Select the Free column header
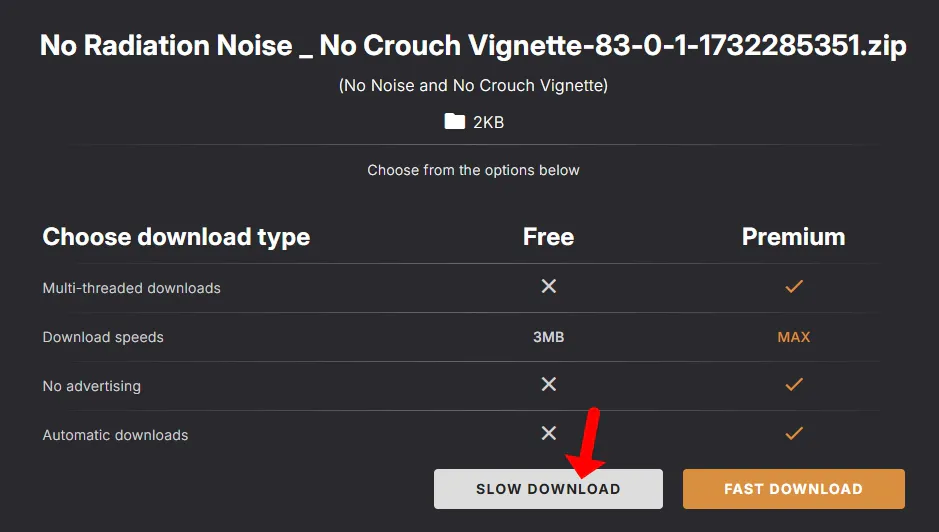The height and width of the screenshot is (532, 939). [548, 237]
